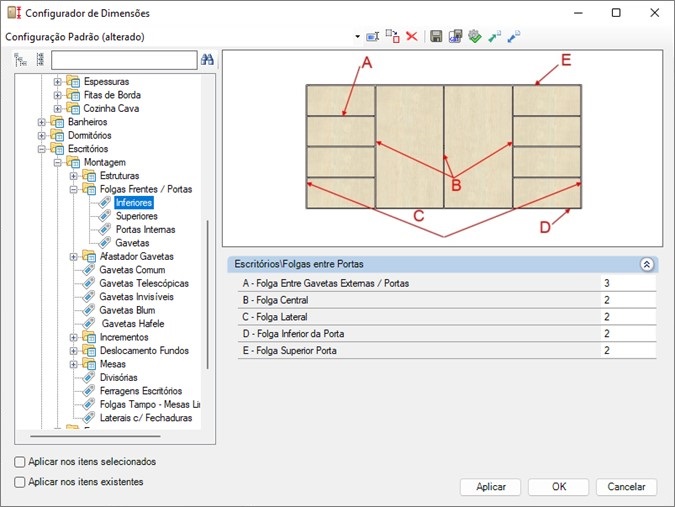
Task: Collapse the Folgas Frentes / Portas node
Action: 74,189
